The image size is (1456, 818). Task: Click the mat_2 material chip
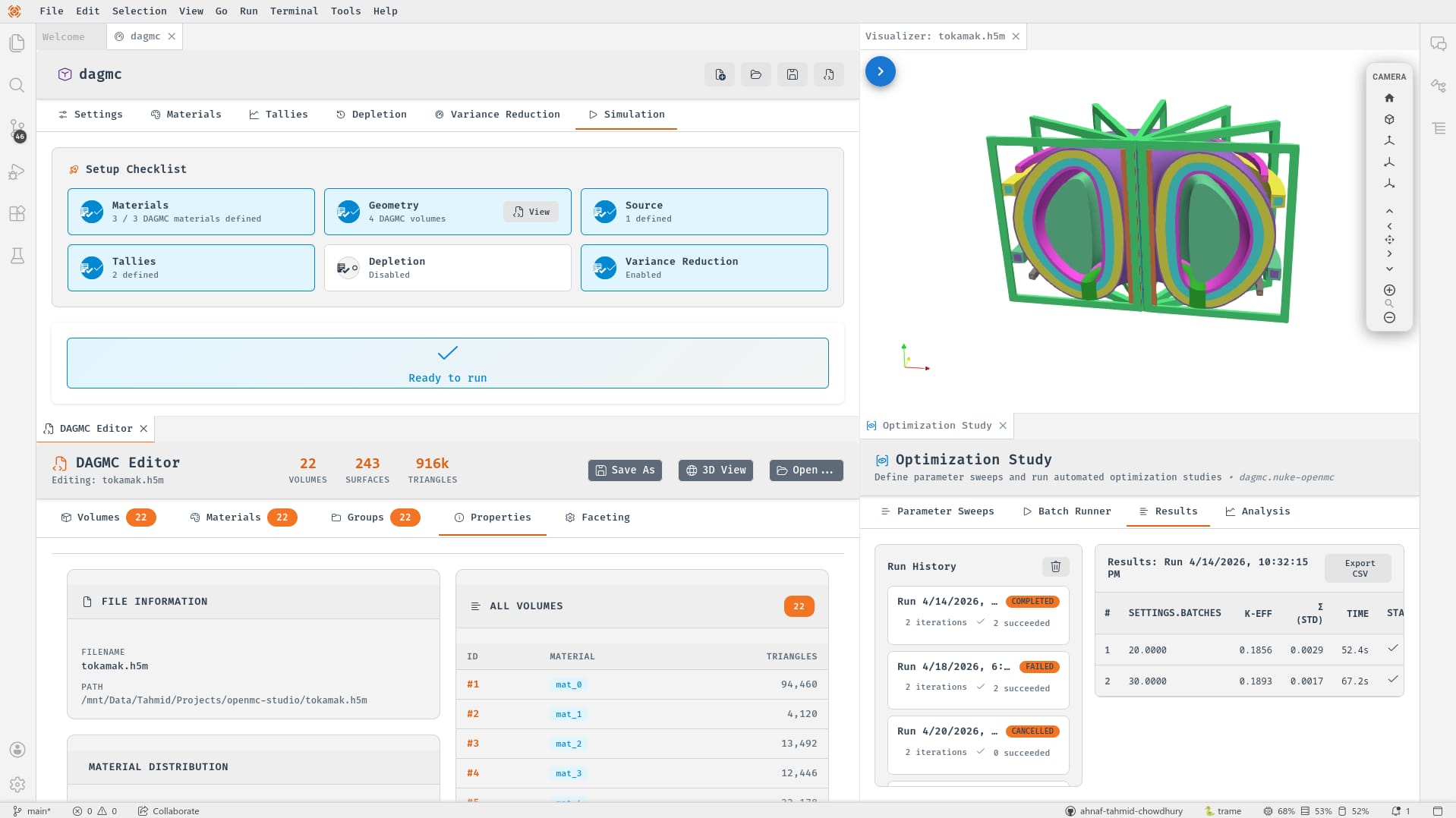pos(568,744)
